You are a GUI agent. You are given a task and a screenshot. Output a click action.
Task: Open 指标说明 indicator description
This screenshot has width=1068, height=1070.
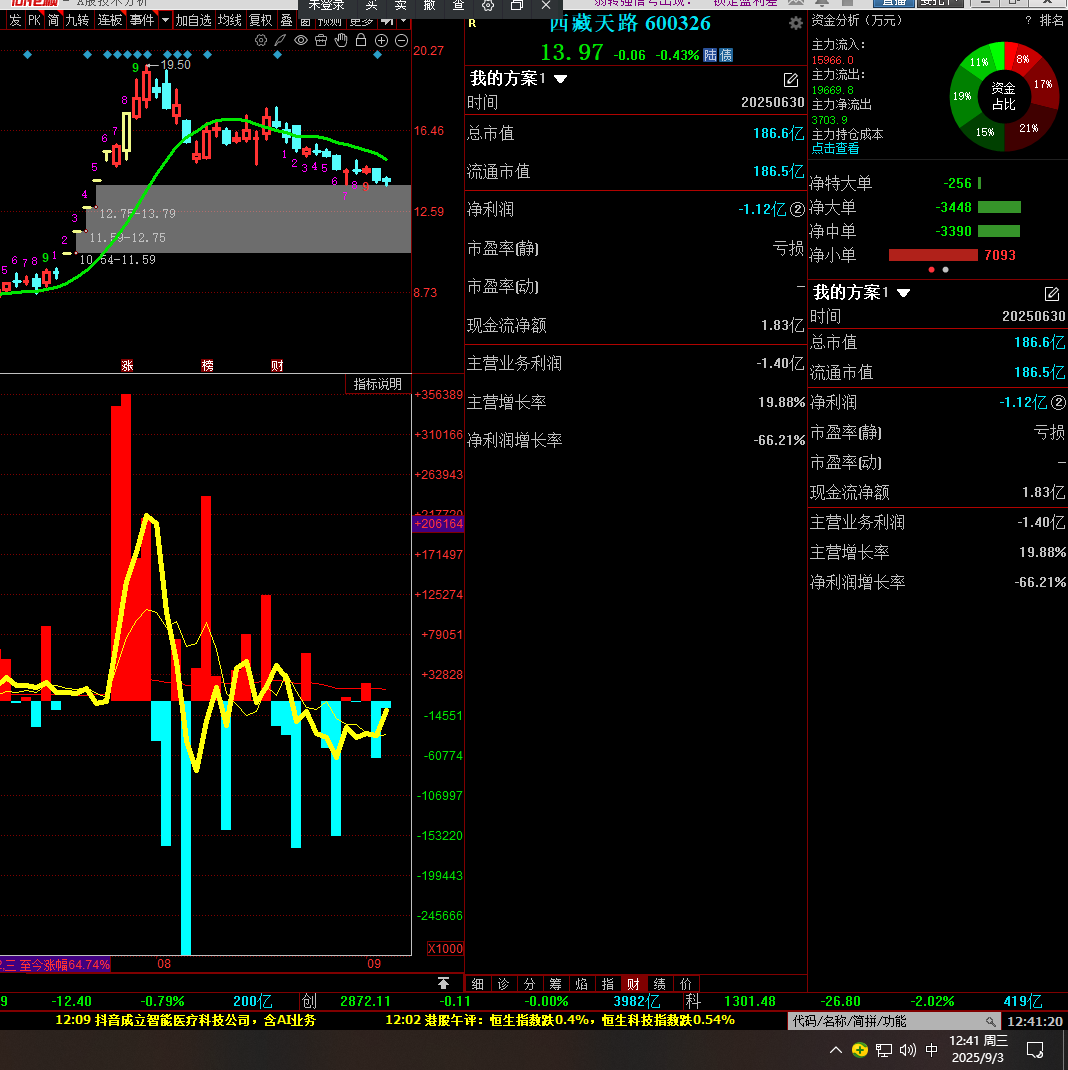[x=378, y=384]
